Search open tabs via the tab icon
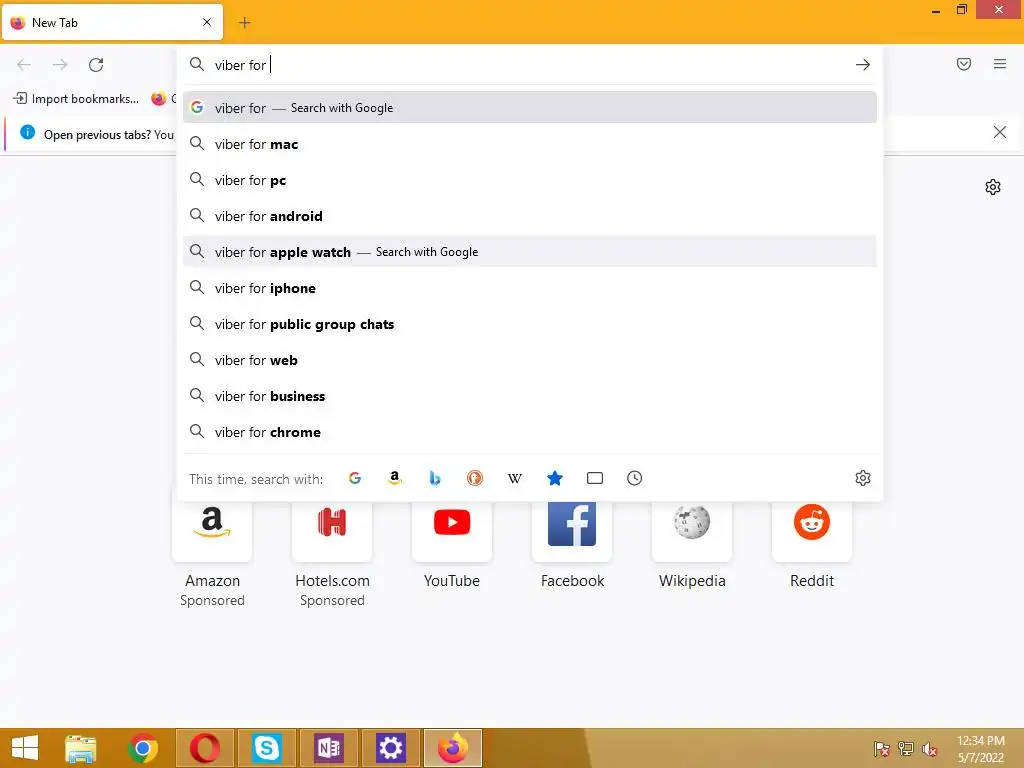 click(x=595, y=478)
